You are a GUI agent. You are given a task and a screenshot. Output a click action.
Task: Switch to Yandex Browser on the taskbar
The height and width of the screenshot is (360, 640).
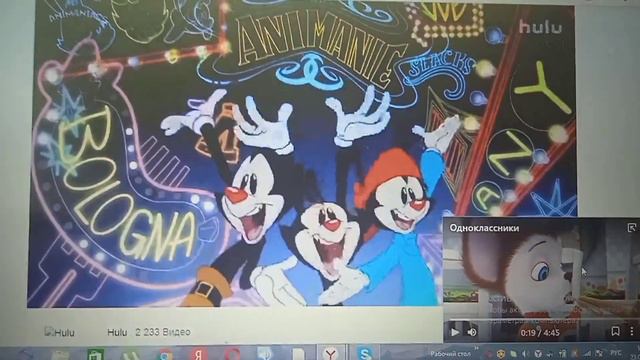(331, 353)
